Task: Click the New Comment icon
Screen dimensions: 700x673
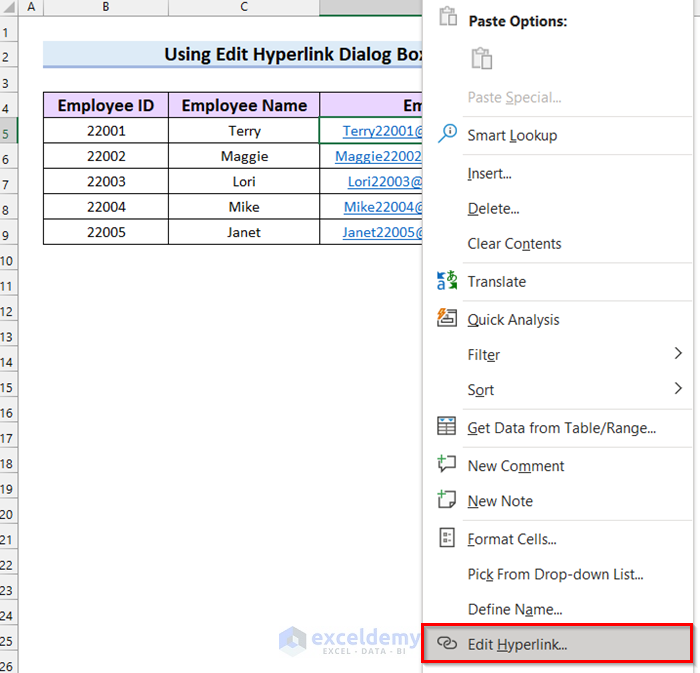Action: click(446, 464)
